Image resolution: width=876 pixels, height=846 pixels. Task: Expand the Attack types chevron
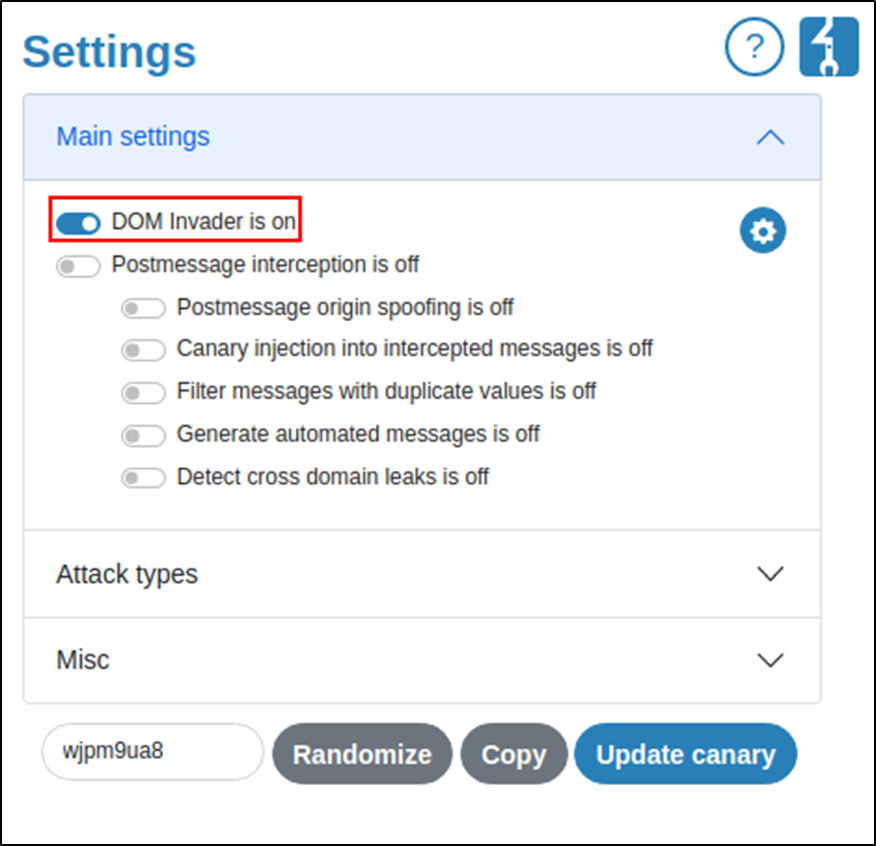point(770,574)
